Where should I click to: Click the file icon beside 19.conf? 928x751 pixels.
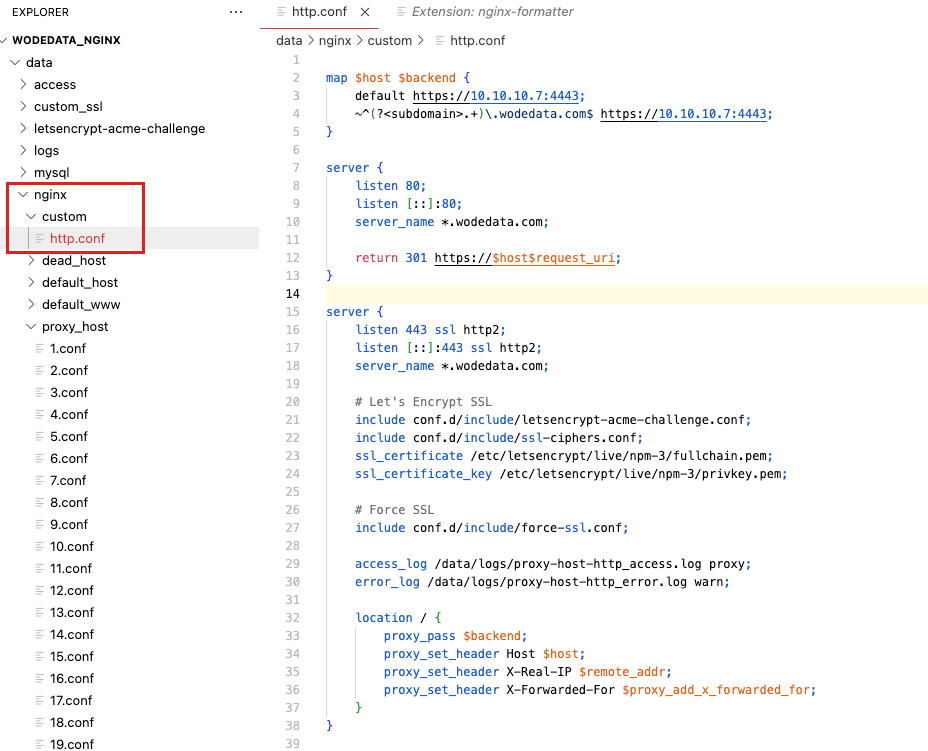coord(40,745)
